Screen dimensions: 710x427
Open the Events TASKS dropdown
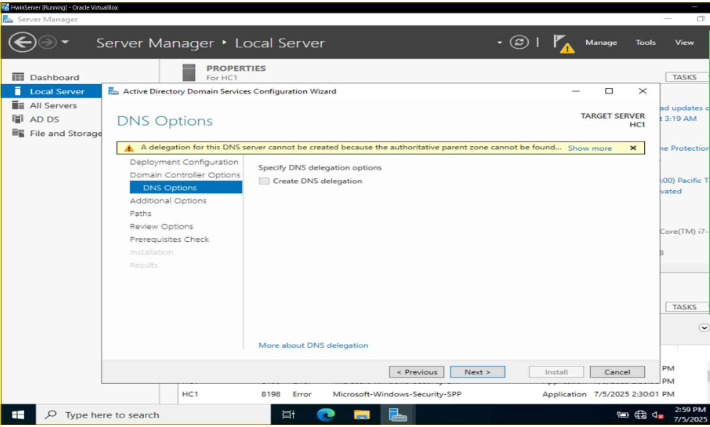(x=687, y=307)
